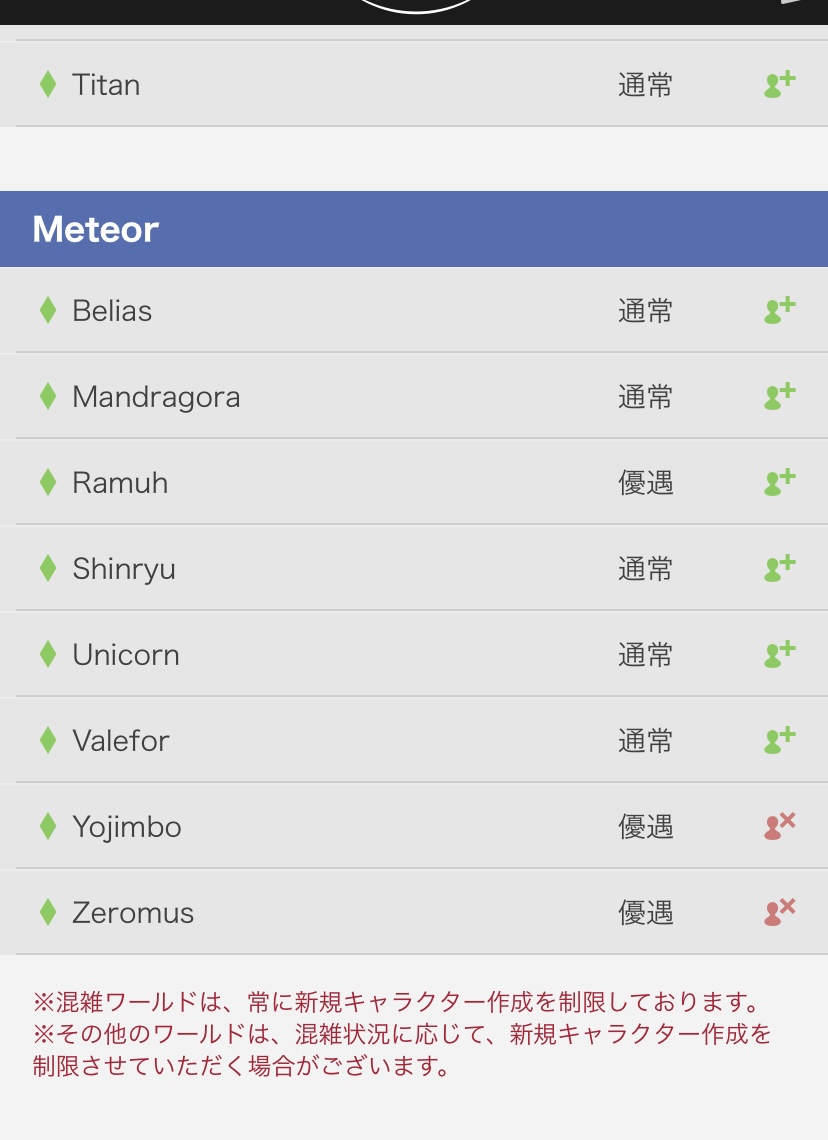Click Mandragora's green add-character icon
Screen dimensions: 828x1140
(779, 396)
